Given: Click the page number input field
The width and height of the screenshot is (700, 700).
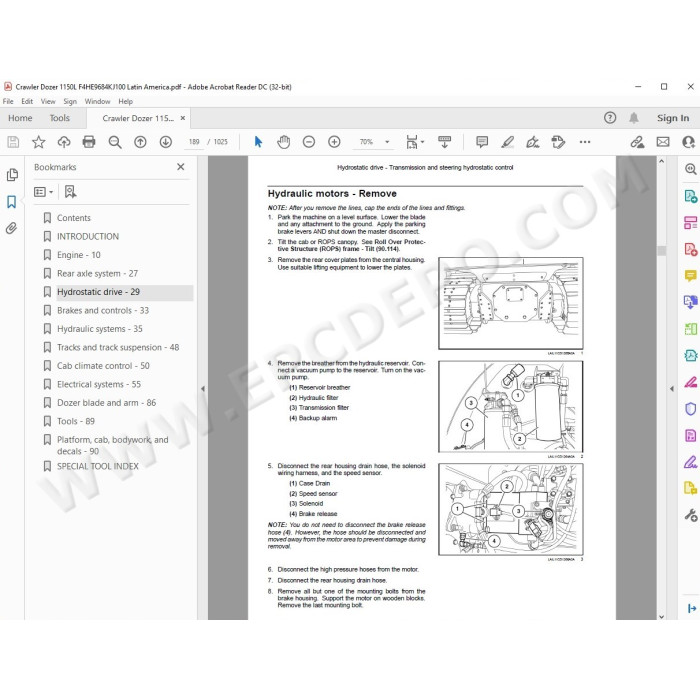Looking at the screenshot, I should click(194, 142).
